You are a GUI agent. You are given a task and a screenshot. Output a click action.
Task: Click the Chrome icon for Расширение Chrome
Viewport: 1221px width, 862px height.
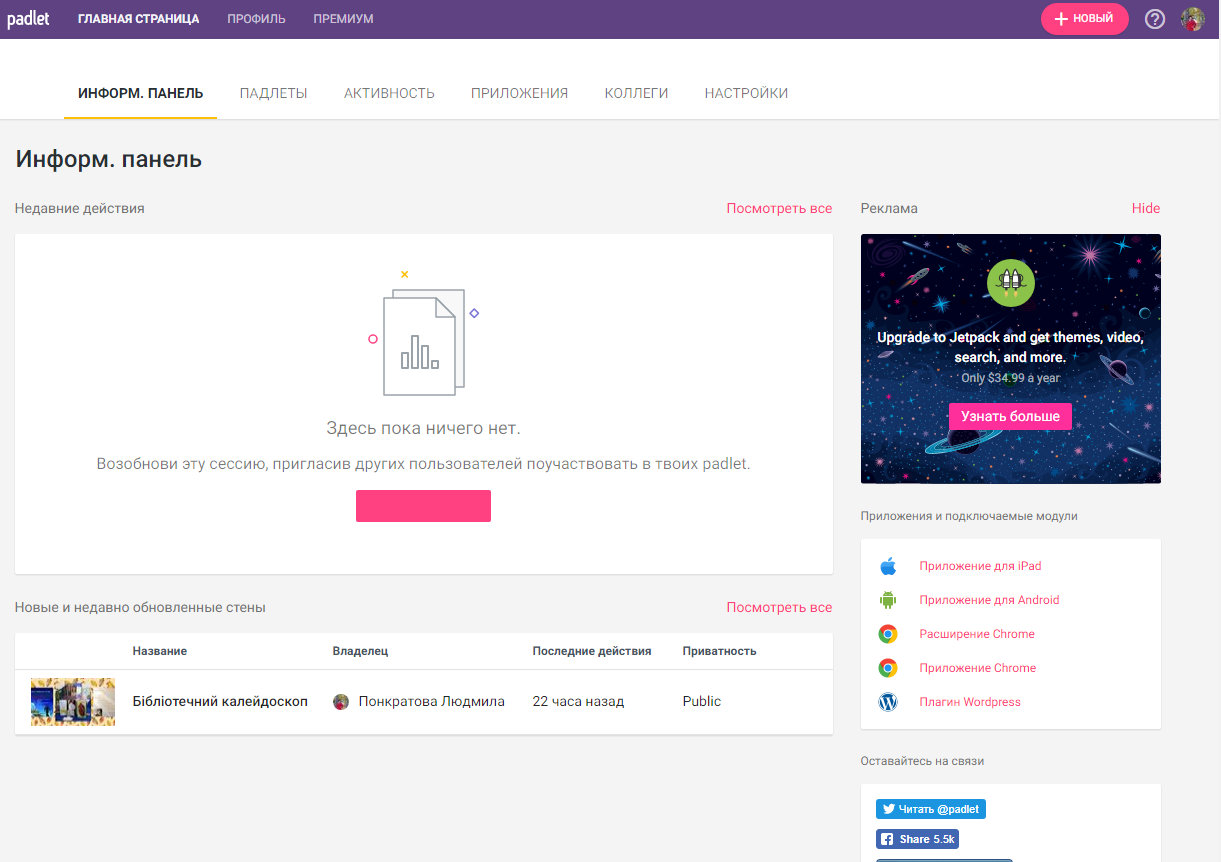[888, 634]
